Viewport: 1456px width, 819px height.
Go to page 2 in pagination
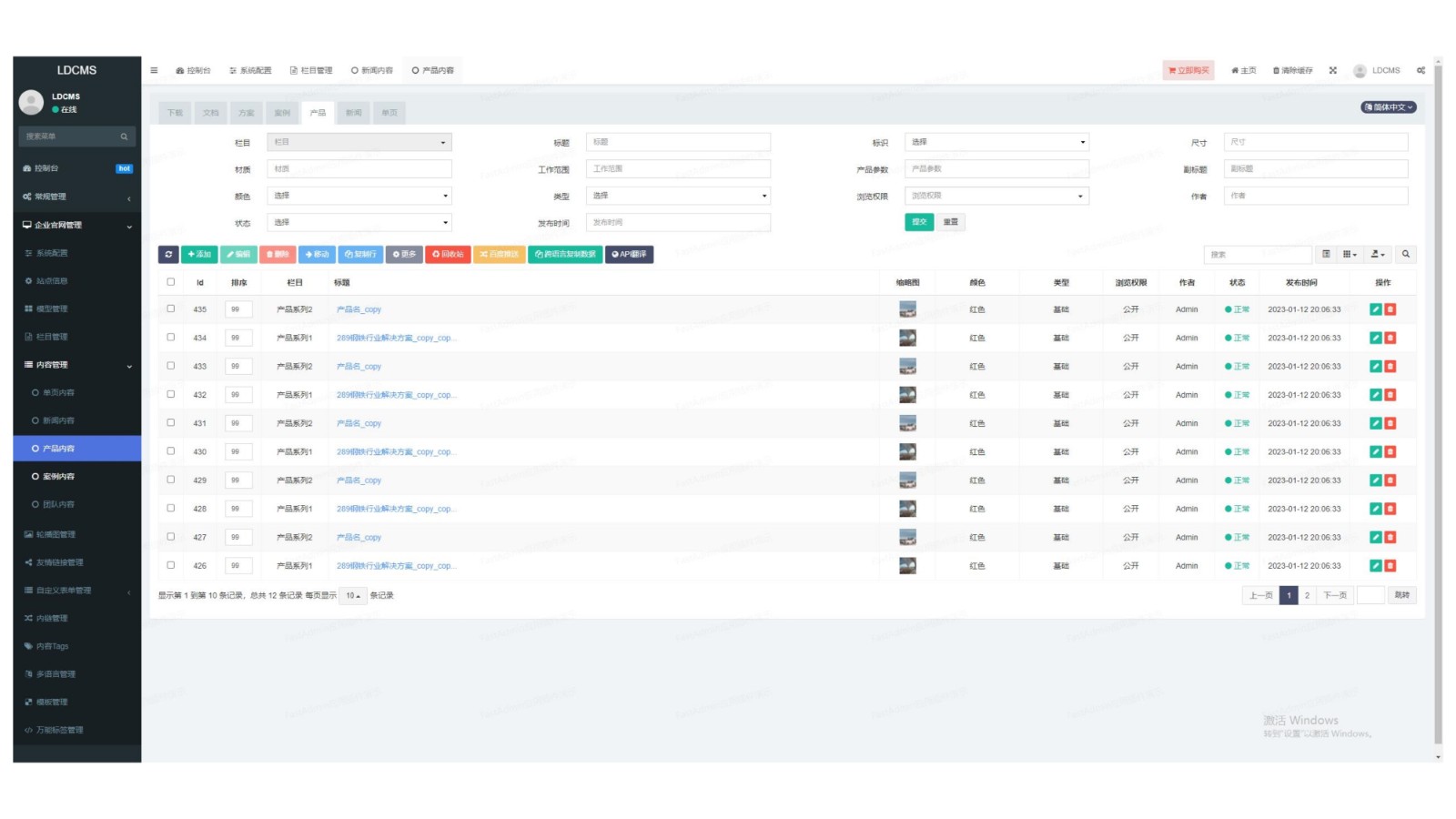click(x=1307, y=596)
